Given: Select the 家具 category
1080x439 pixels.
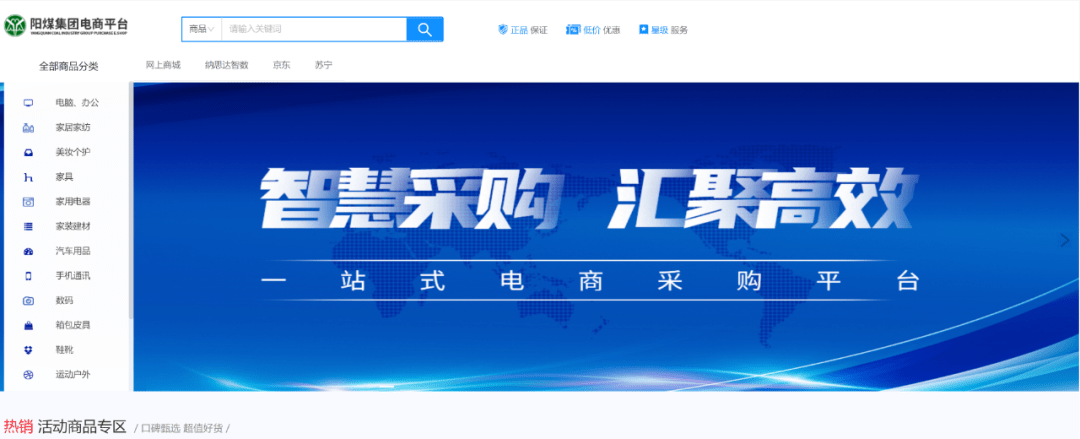Looking at the screenshot, I should (64, 177).
